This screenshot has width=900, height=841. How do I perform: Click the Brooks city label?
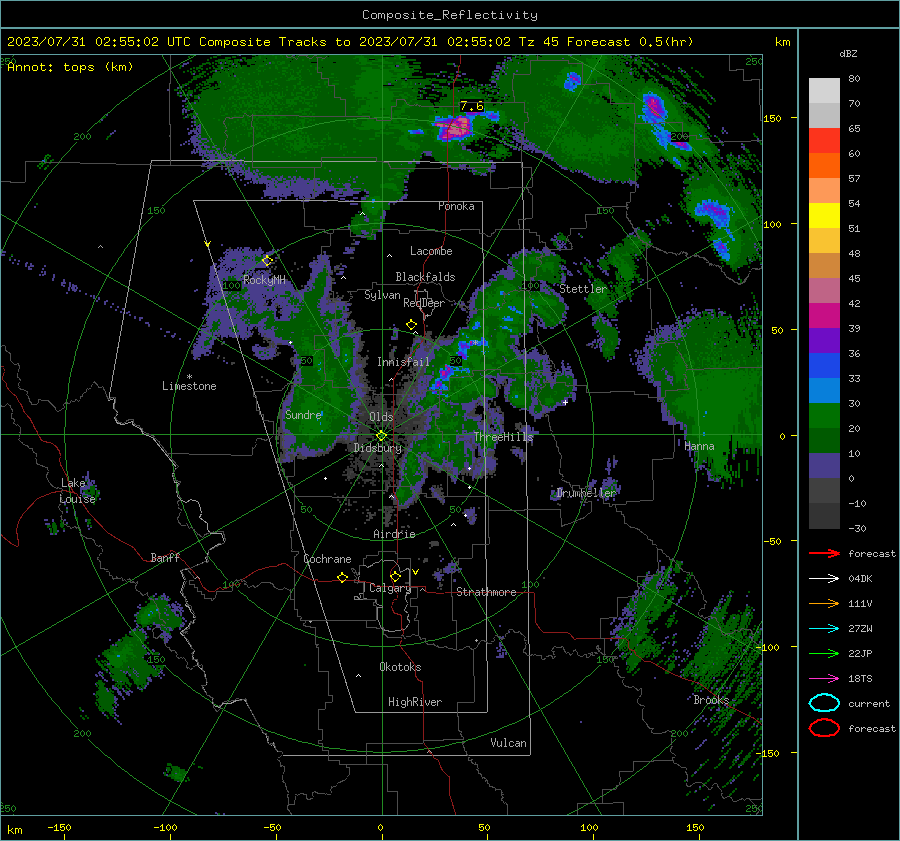711,700
